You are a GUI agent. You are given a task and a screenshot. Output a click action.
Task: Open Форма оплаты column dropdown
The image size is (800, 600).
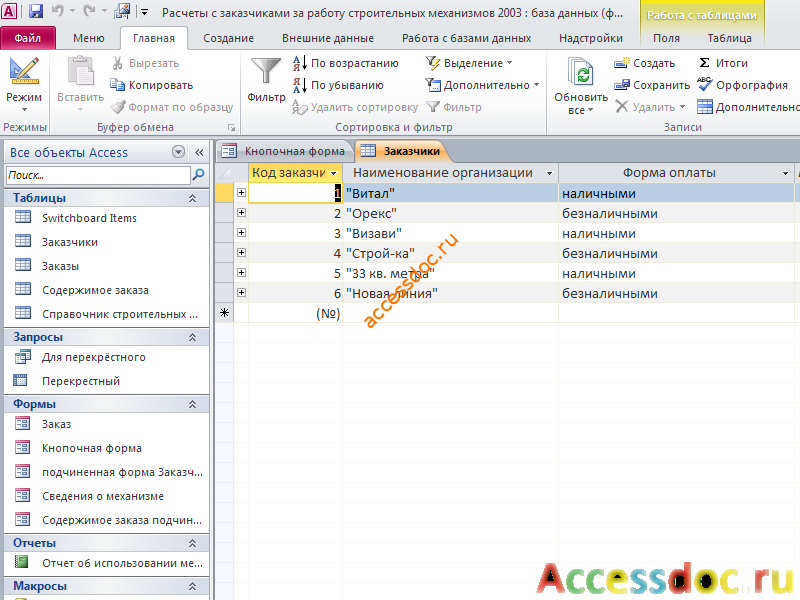click(x=785, y=173)
